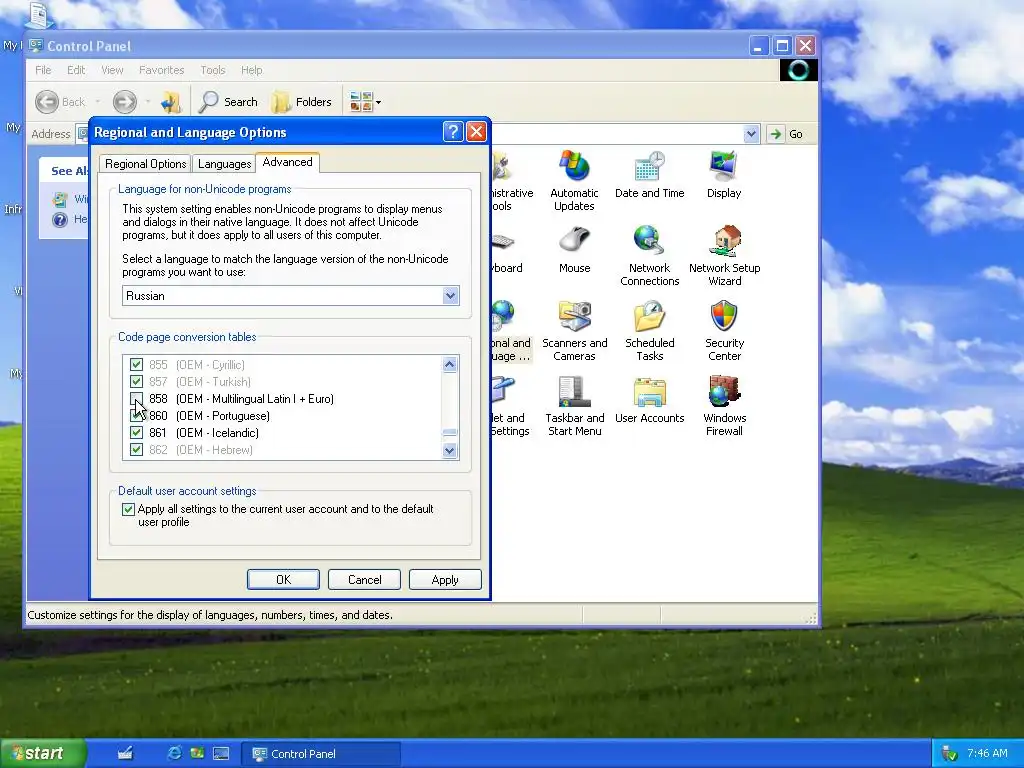Viewport: 1024px width, 768px height.
Task: Open User Accounts icon
Action: 649,400
